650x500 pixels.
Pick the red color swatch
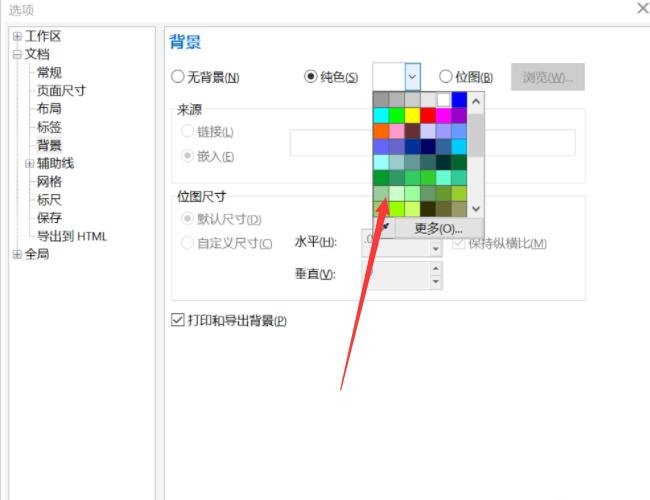[428, 115]
